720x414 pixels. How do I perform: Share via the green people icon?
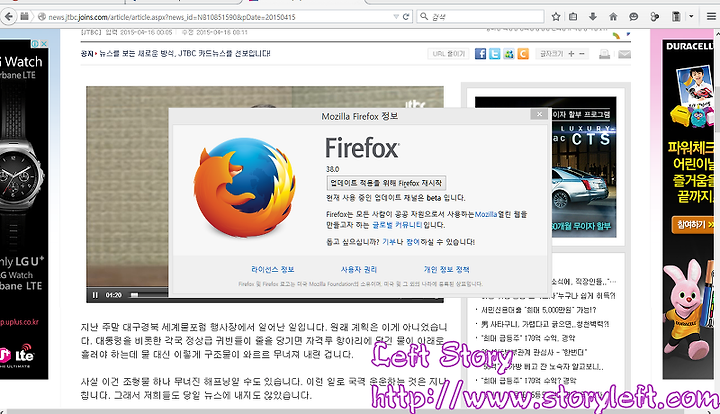(509, 54)
